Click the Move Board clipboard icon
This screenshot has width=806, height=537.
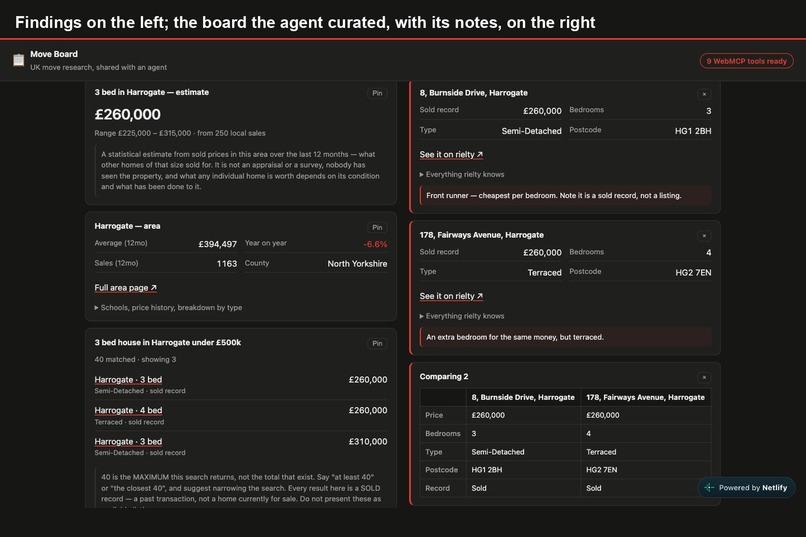[19, 60]
